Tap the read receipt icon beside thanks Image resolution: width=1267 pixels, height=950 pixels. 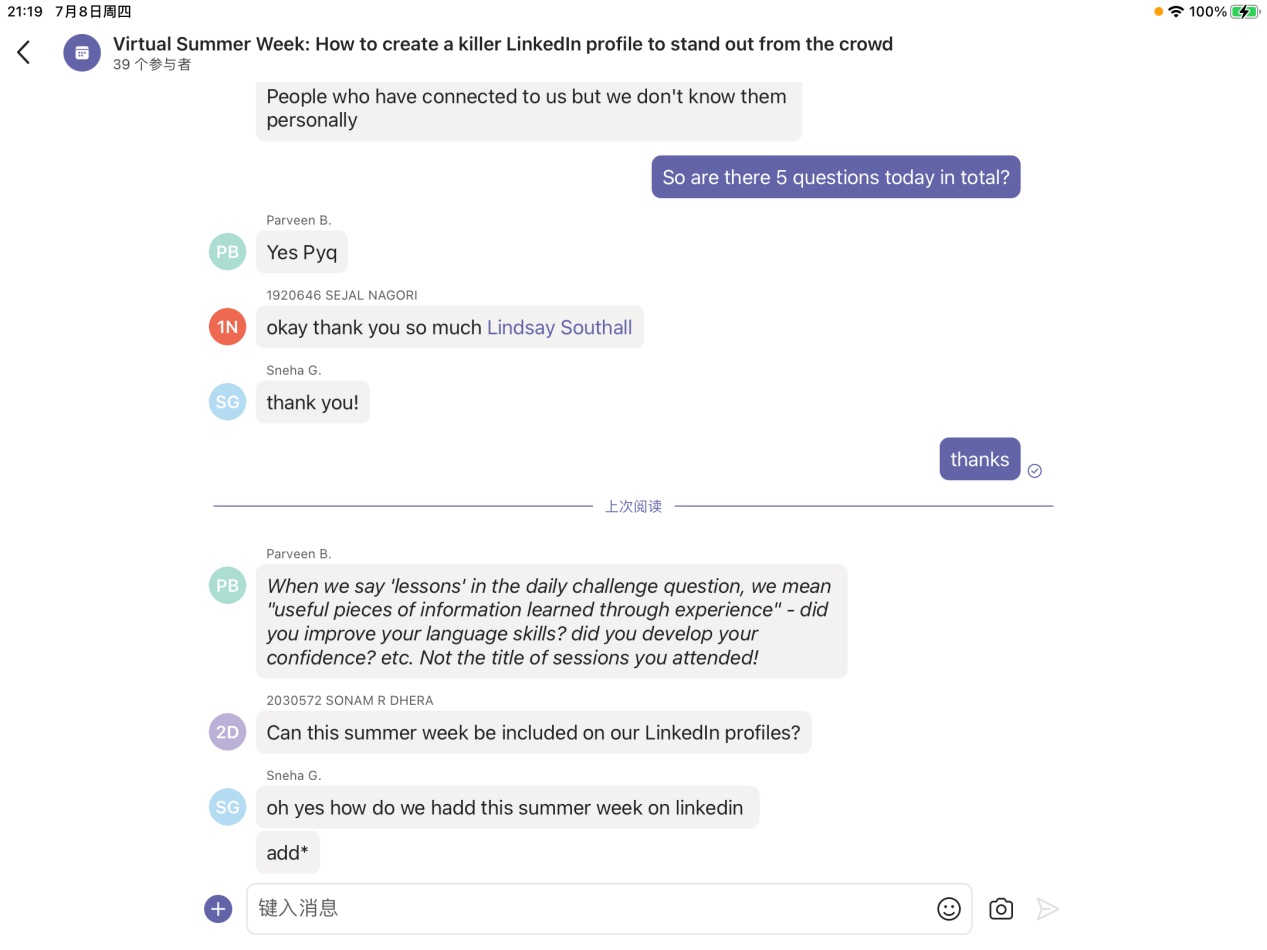1035,471
